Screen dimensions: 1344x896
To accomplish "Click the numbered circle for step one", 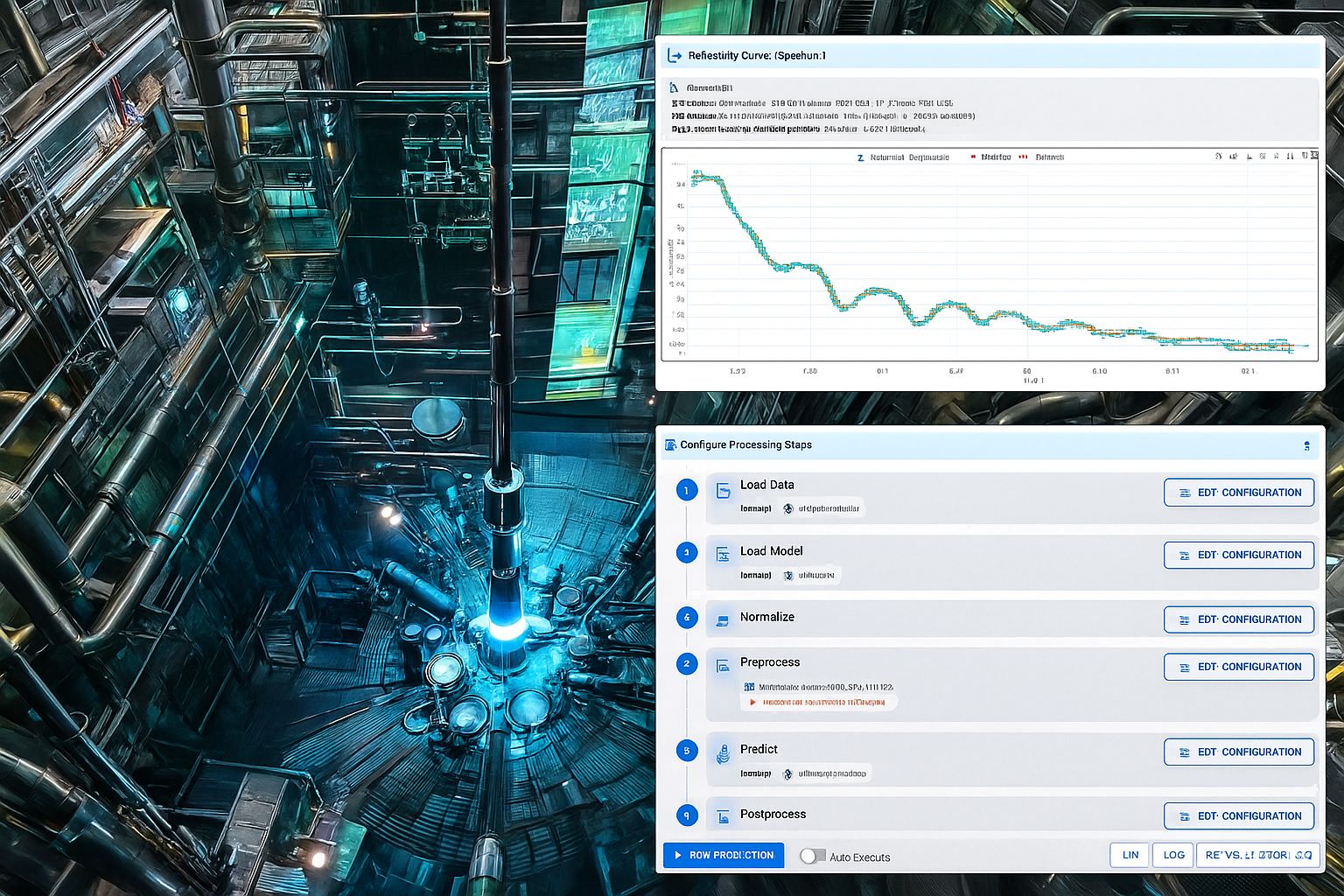I will [687, 491].
